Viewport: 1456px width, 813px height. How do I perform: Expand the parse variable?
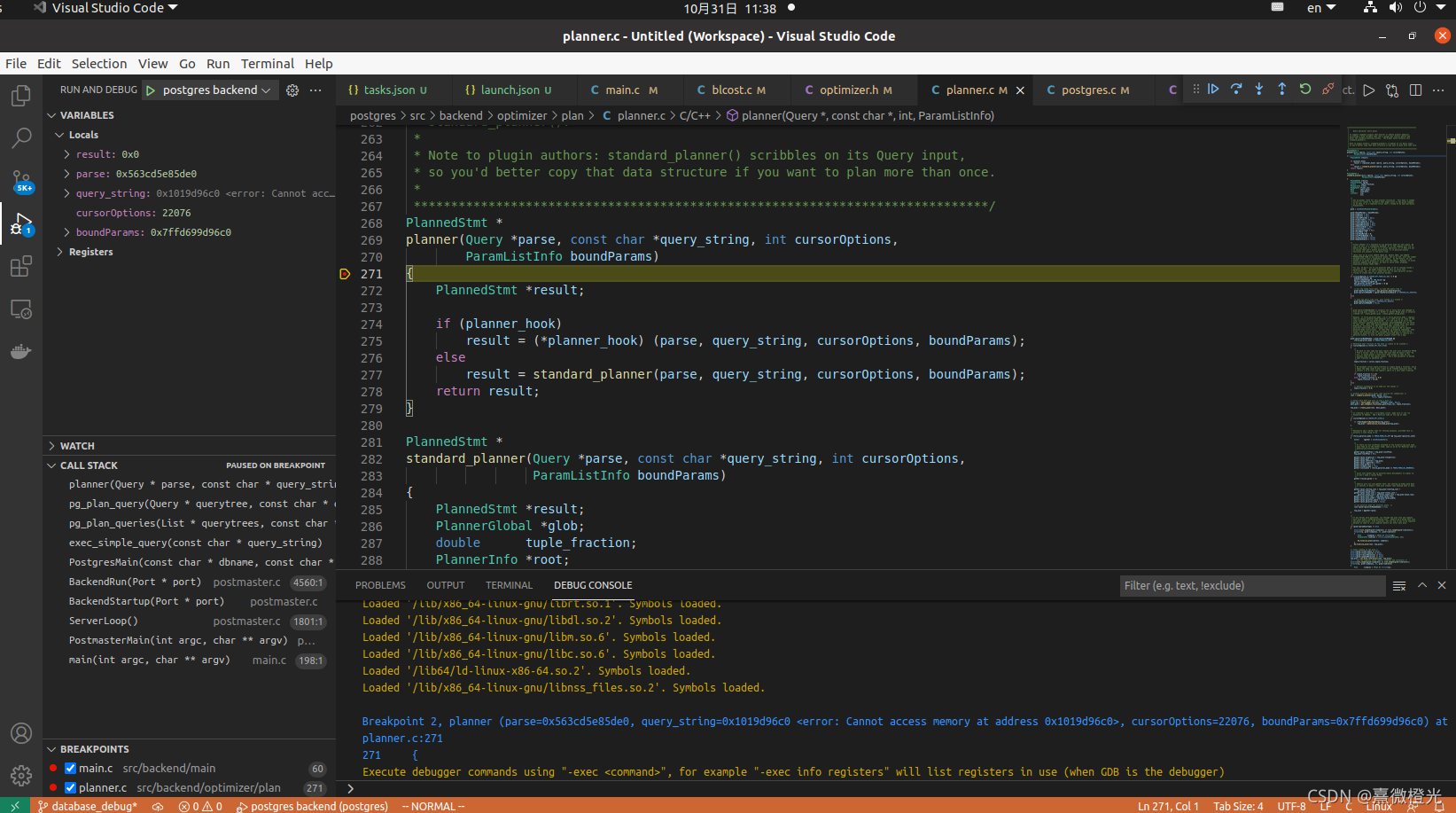(66, 174)
